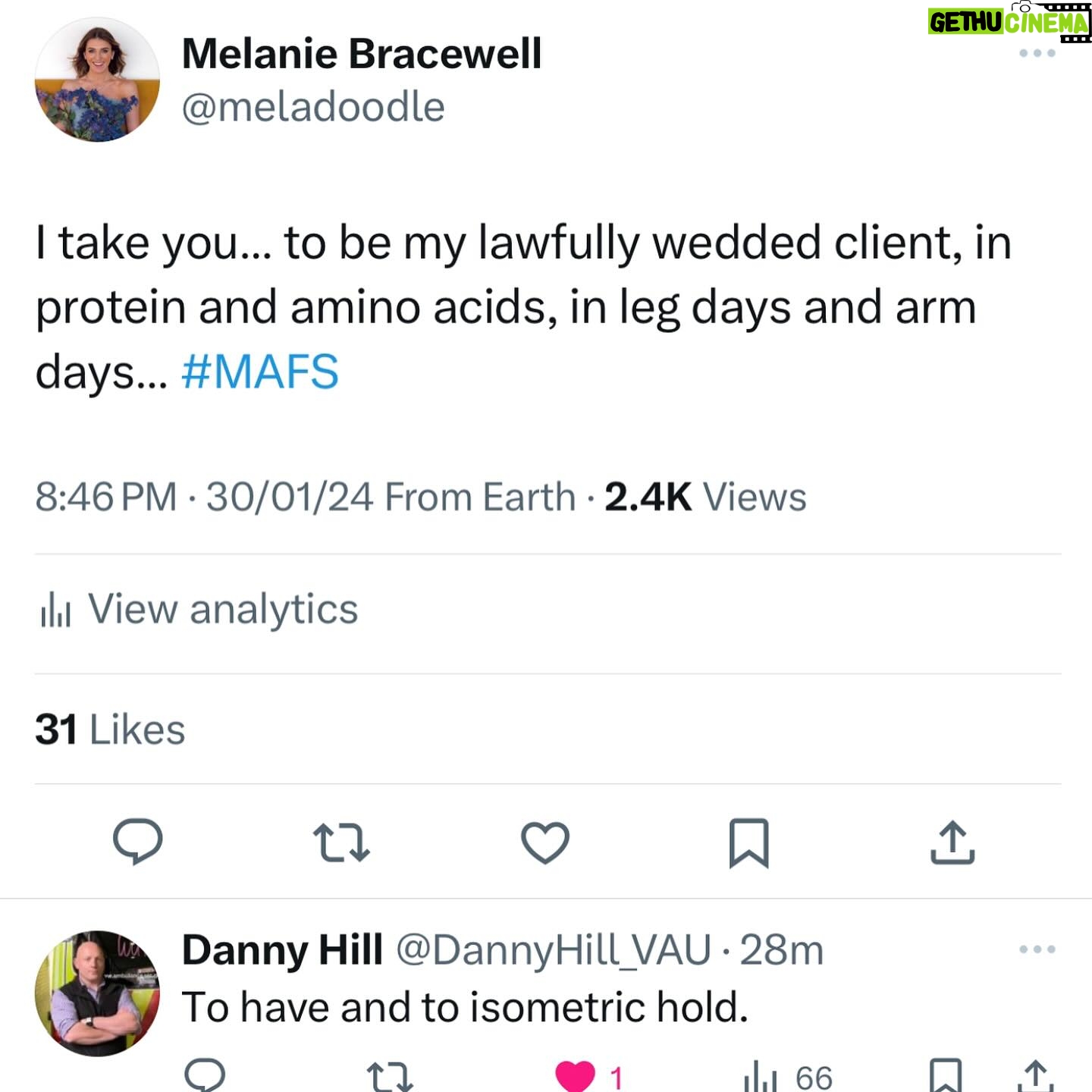The height and width of the screenshot is (1092, 1092).
Task: Reply to Danny Hill's comment
Action: [206, 1075]
